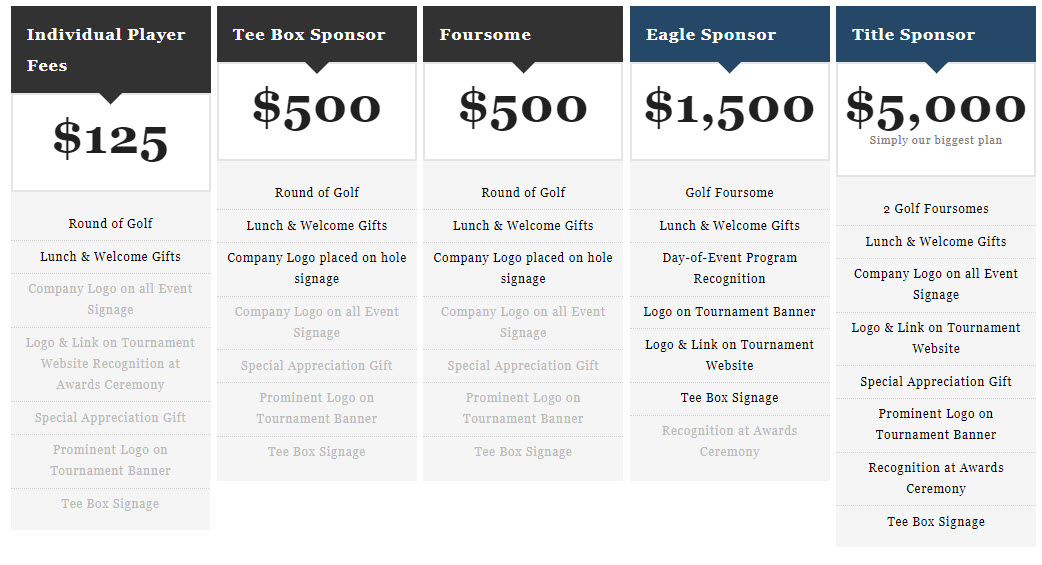Click "Day-of-Event Program Recognition" feature

click(x=729, y=268)
